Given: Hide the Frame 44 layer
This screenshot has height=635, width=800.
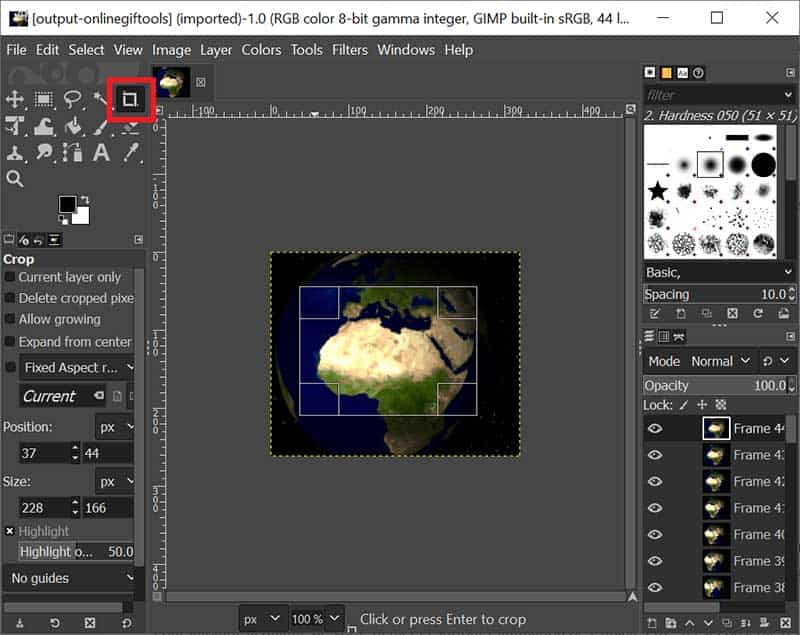Looking at the screenshot, I should 655,428.
